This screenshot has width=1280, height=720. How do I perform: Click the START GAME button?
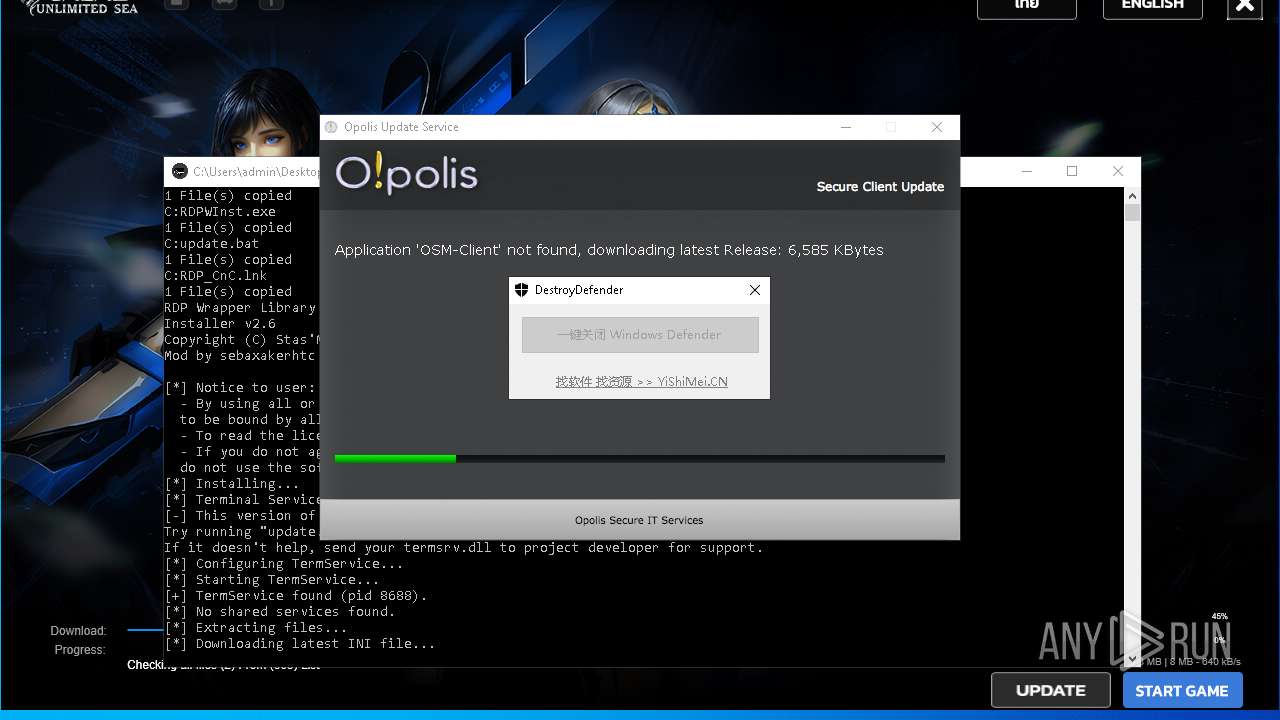click(x=1182, y=690)
